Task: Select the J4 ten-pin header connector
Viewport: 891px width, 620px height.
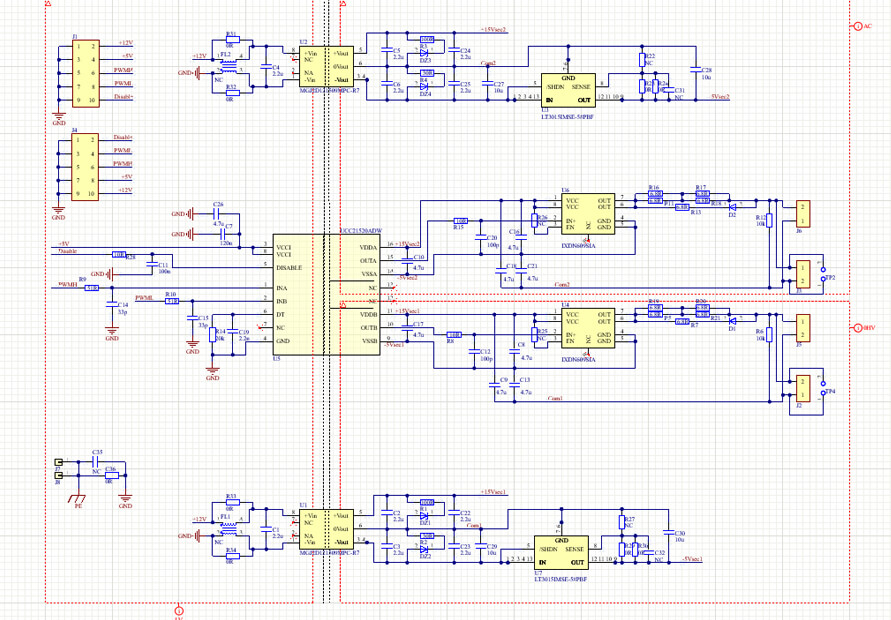Action: coord(85,167)
